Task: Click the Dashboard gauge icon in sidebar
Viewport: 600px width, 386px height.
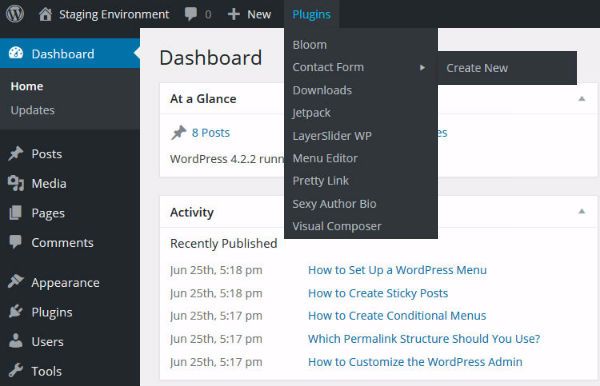Action: (x=16, y=53)
